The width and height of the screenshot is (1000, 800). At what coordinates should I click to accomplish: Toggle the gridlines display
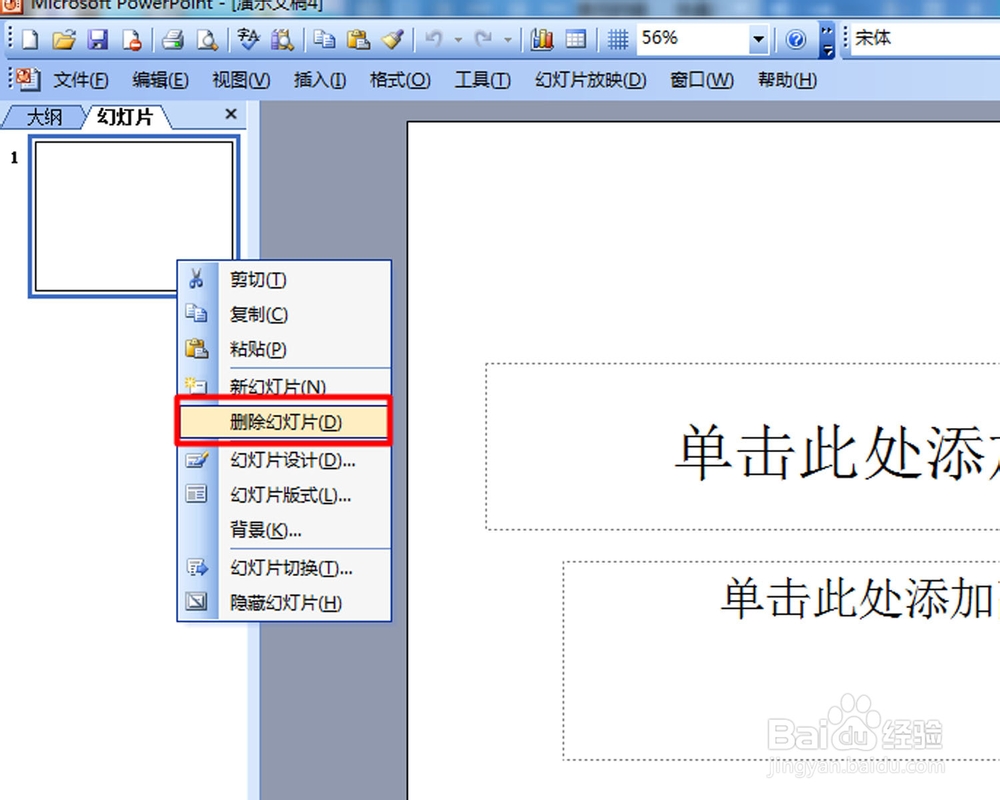pyautogui.click(x=618, y=38)
